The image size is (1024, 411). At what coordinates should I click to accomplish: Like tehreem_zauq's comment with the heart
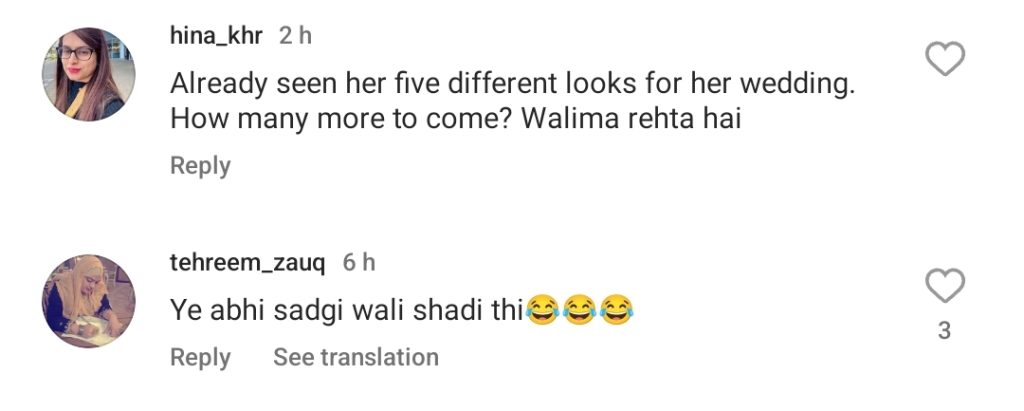945,286
